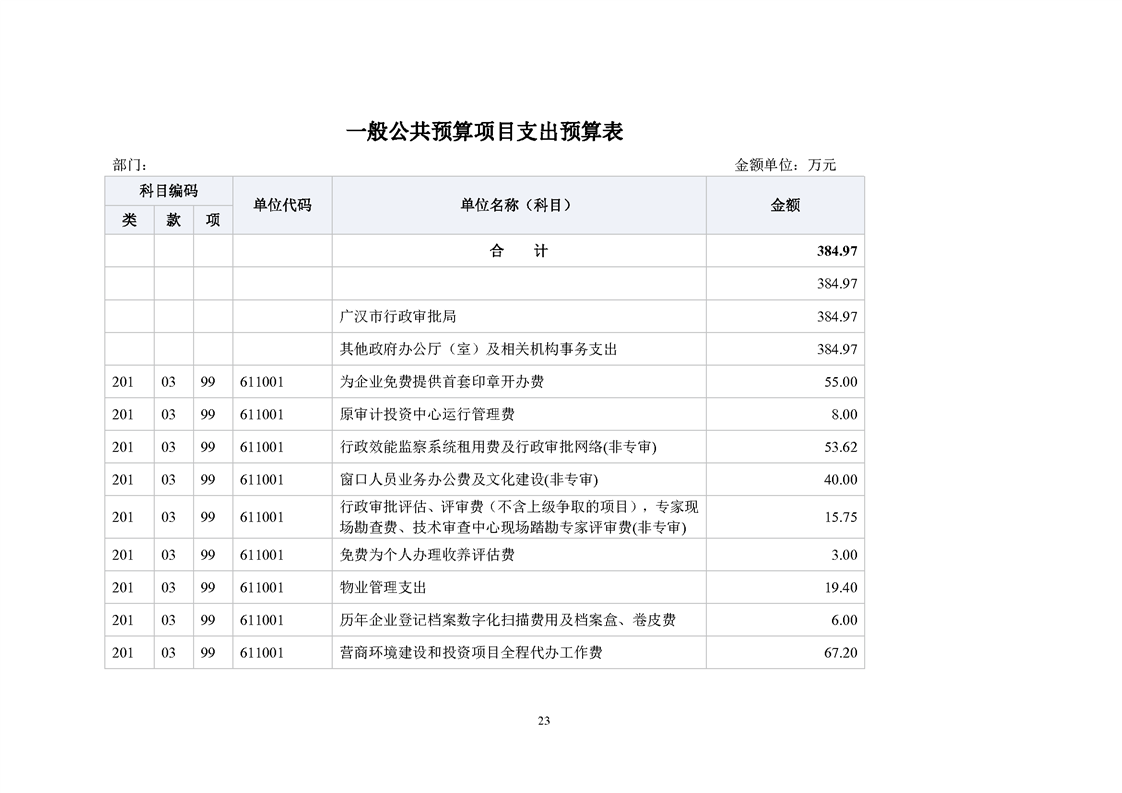Select 384.97 beside 广汉市行政审批局

[x=837, y=316]
